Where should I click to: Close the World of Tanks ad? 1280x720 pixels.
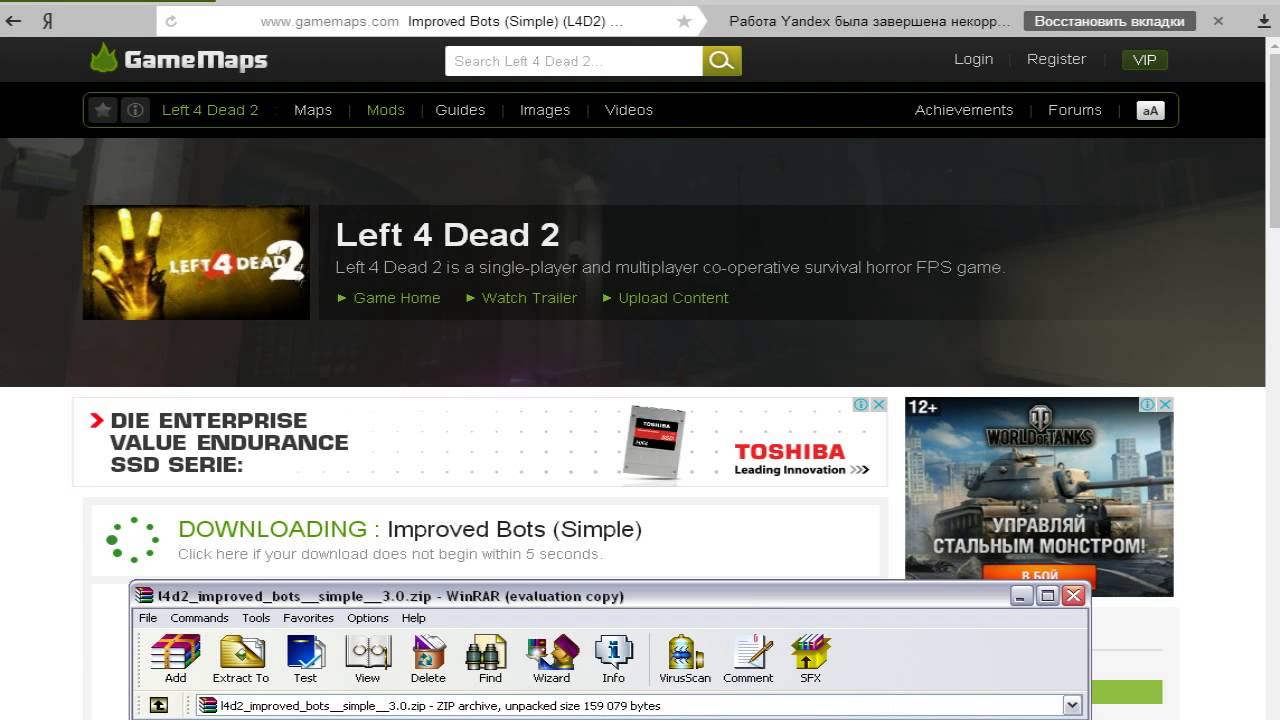pos(1165,405)
